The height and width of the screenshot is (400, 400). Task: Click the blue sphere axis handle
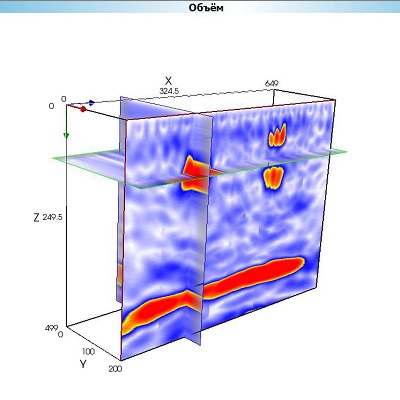click(x=91, y=103)
